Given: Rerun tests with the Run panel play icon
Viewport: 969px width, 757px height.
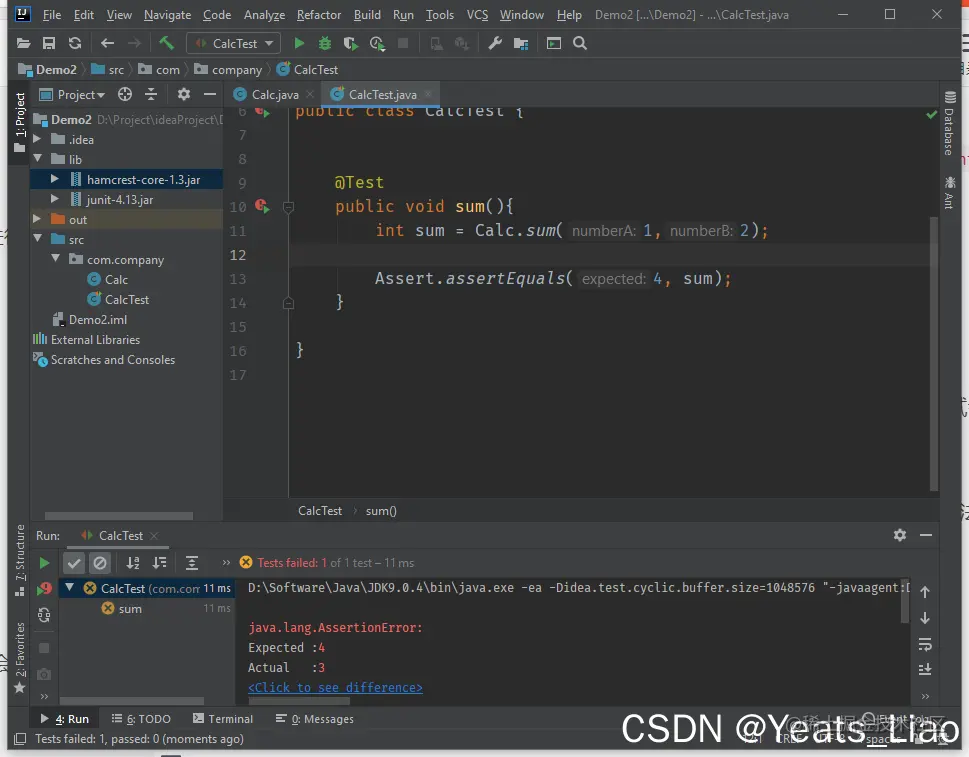Looking at the screenshot, I should (x=44, y=563).
